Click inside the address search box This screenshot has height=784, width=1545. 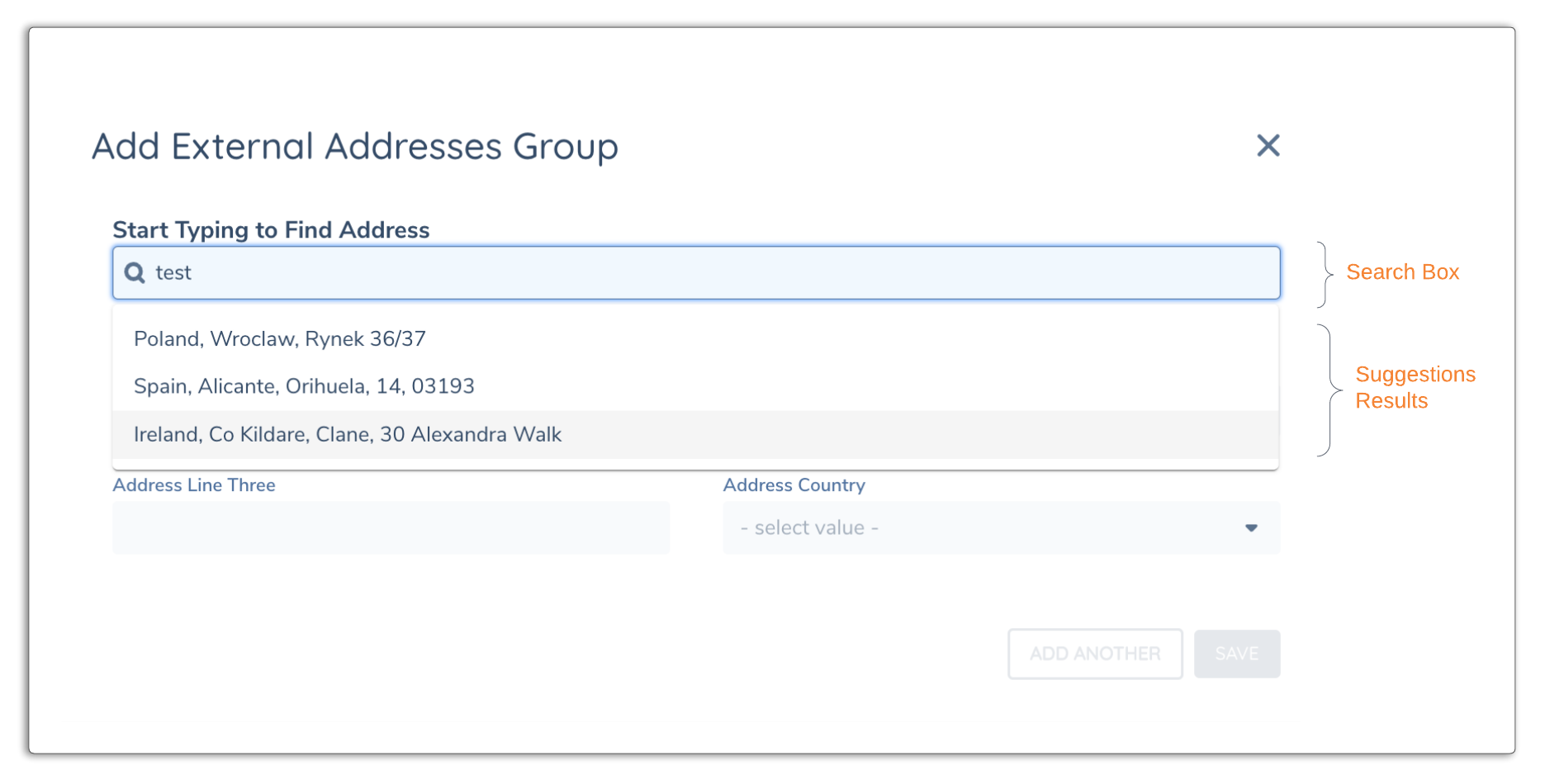coord(578,272)
